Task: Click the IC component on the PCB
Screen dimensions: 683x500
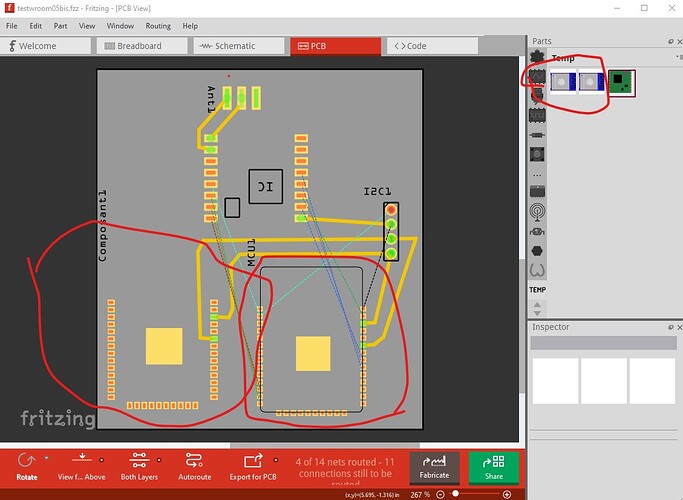Action: (266, 186)
